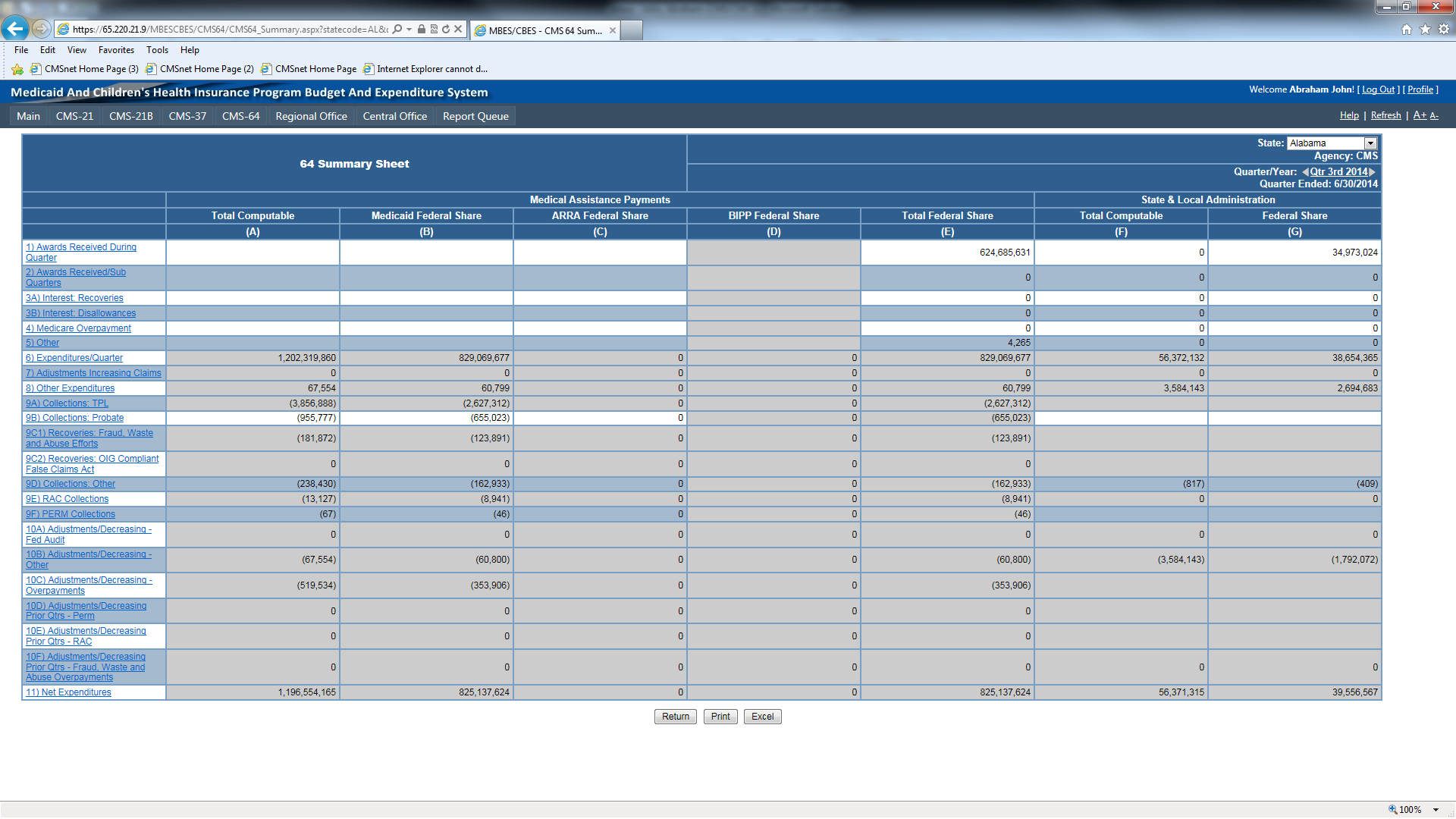Click the URL address field

(x=227, y=30)
